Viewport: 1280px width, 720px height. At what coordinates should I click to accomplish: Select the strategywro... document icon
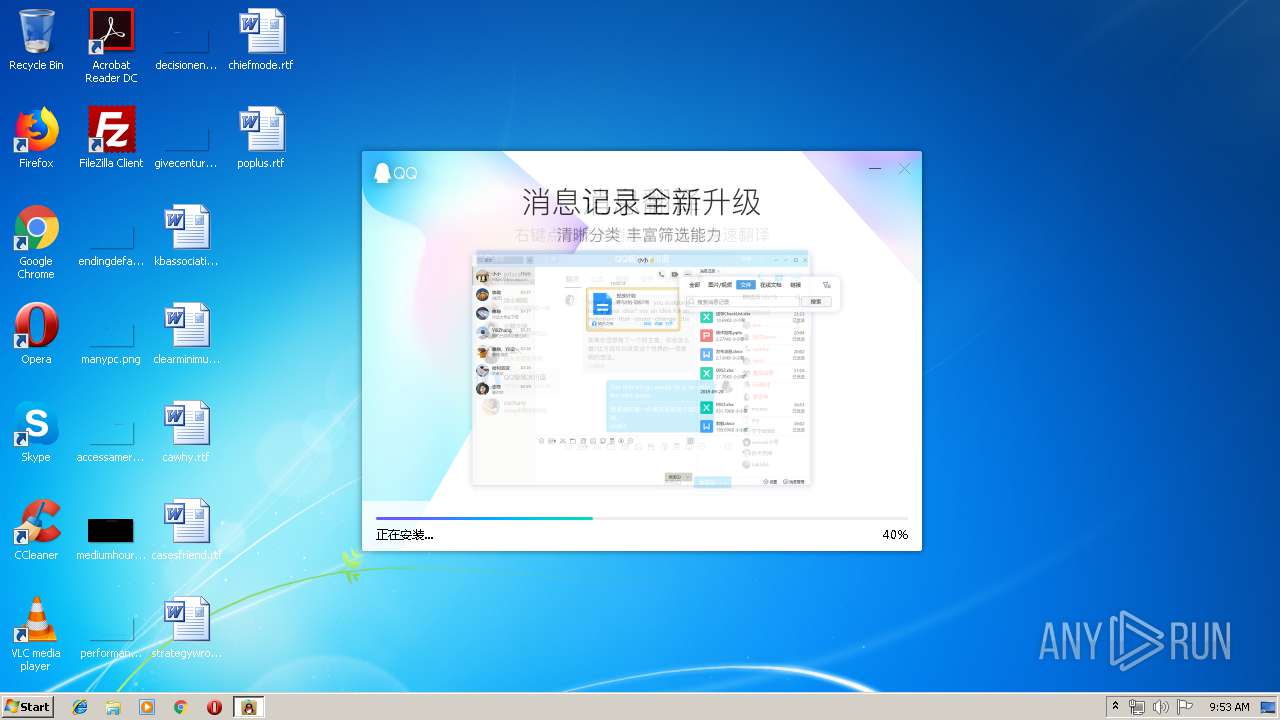(x=186, y=628)
